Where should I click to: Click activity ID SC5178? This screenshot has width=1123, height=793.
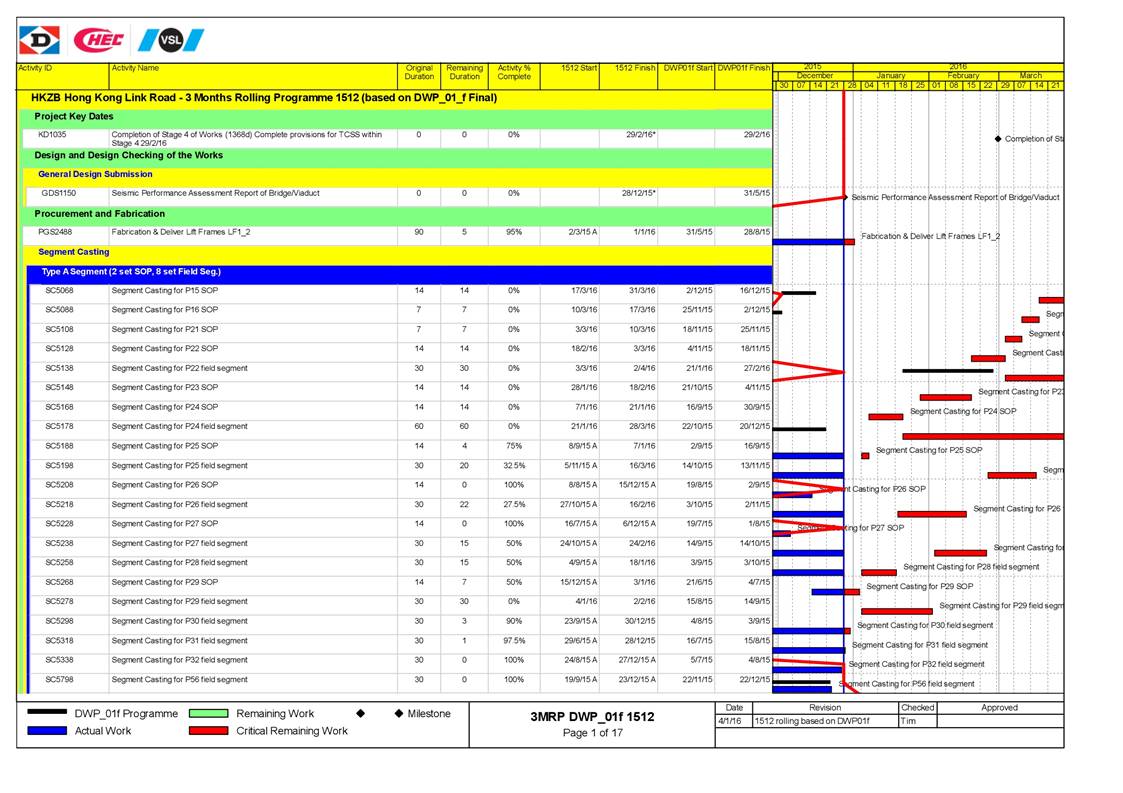[59, 426]
